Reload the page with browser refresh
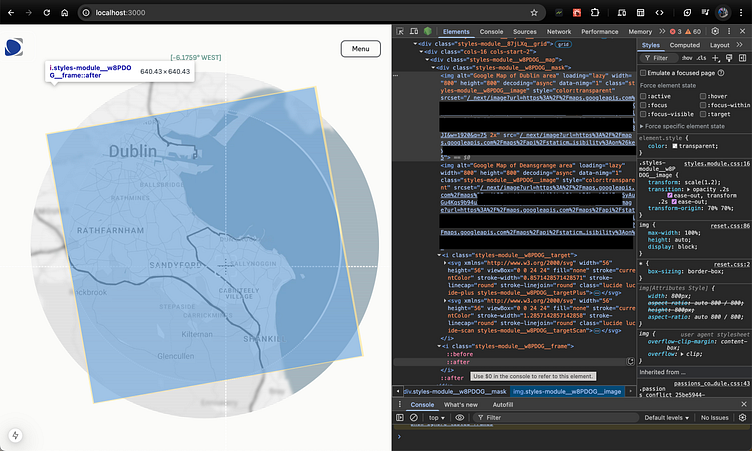Viewport: 752px width, 451px height. (46, 12)
